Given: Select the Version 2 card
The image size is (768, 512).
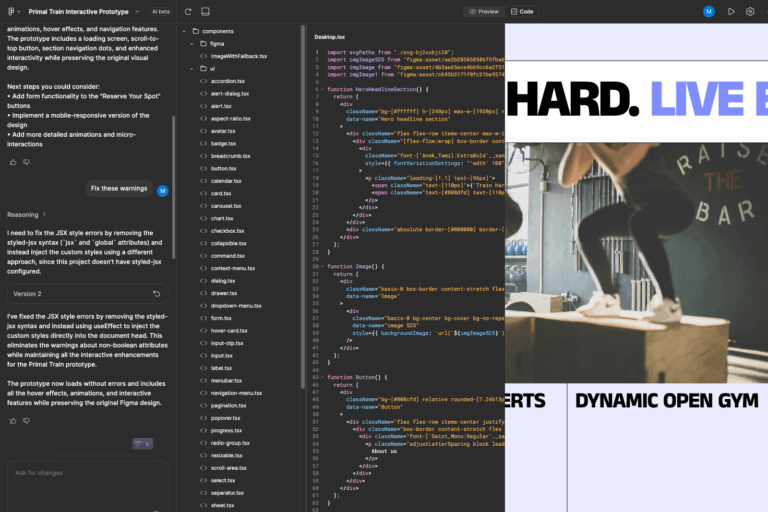Looking at the screenshot, I should (88, 294).
